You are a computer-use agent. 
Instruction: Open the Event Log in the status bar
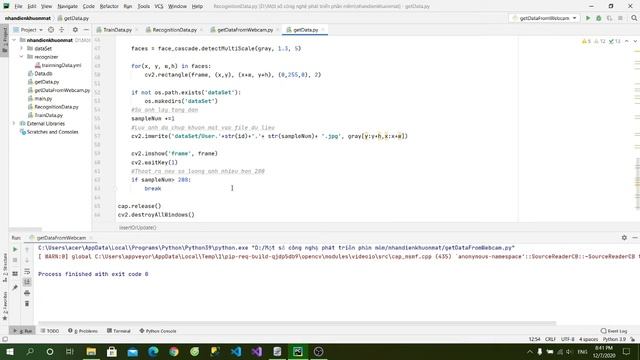click(x=614, y=331)
